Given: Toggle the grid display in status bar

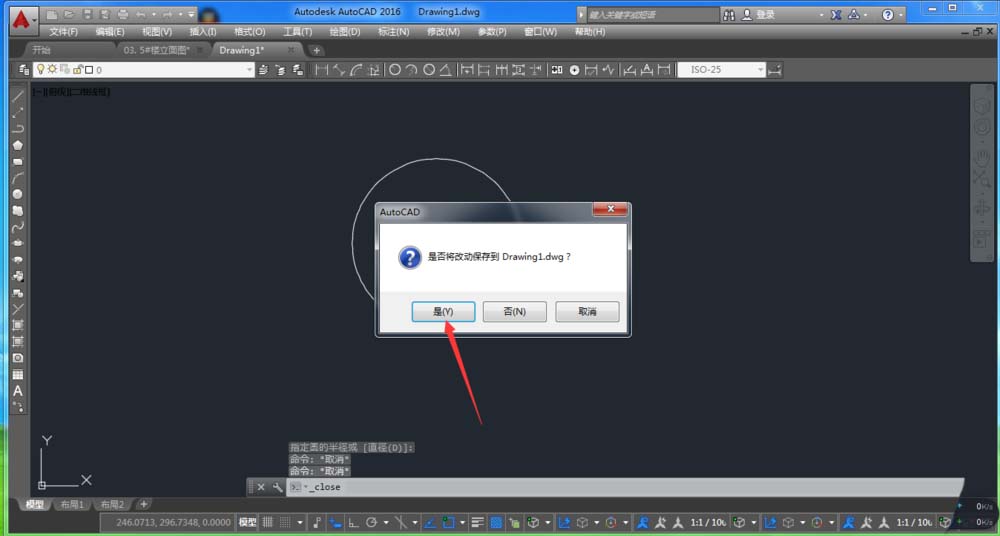Looking at the screenshot, I should click(268, 523).
